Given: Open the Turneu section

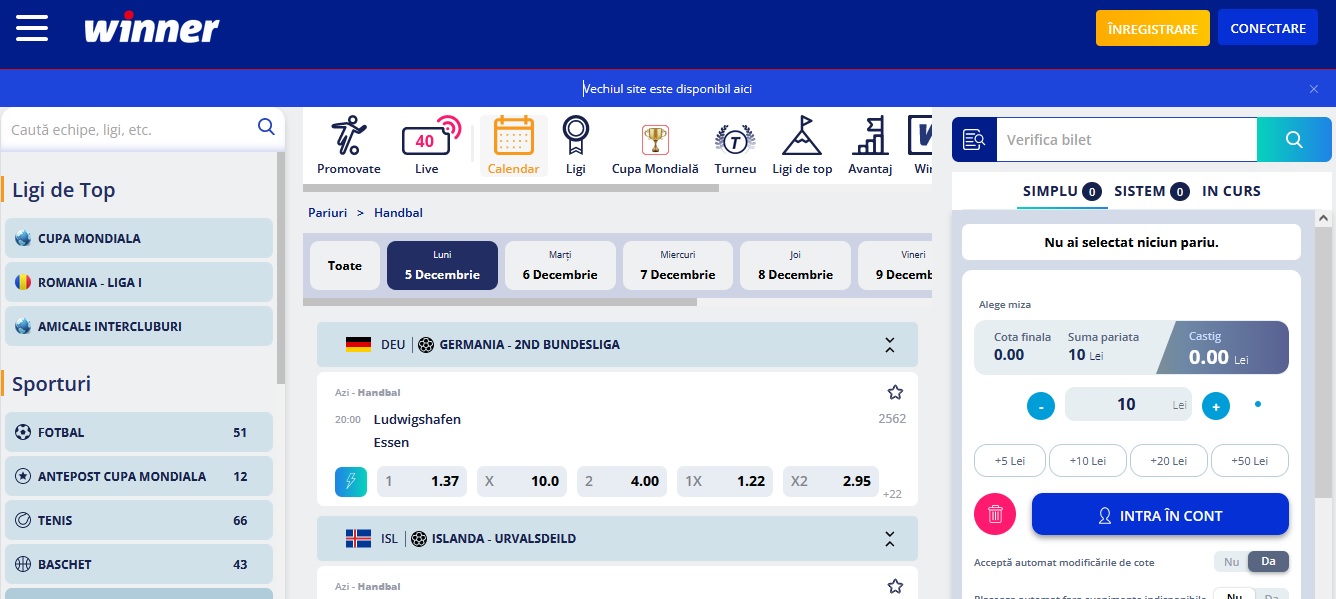Looking at the screenshot, I should tap(735, 146).
